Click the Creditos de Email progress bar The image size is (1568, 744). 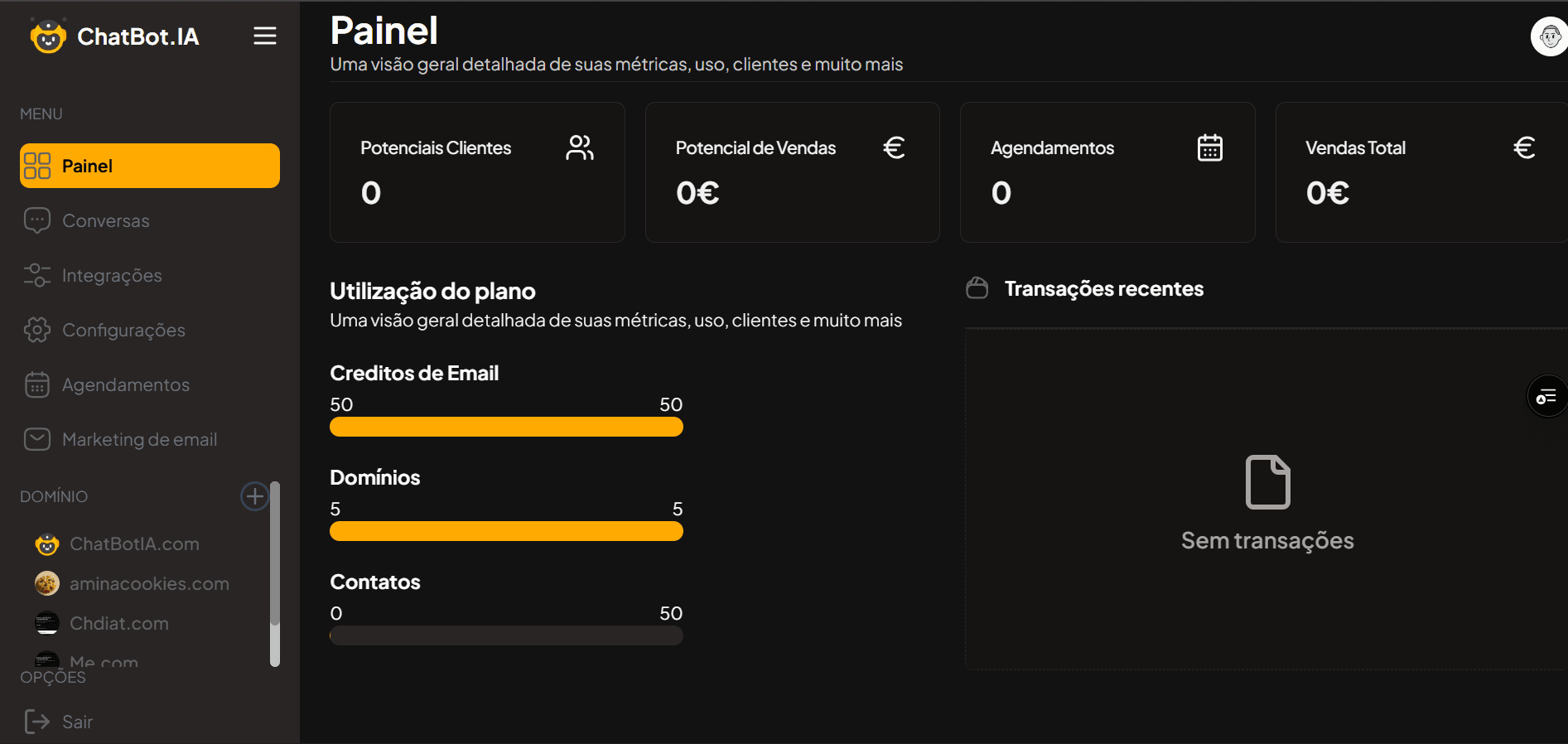pos(506,427)
